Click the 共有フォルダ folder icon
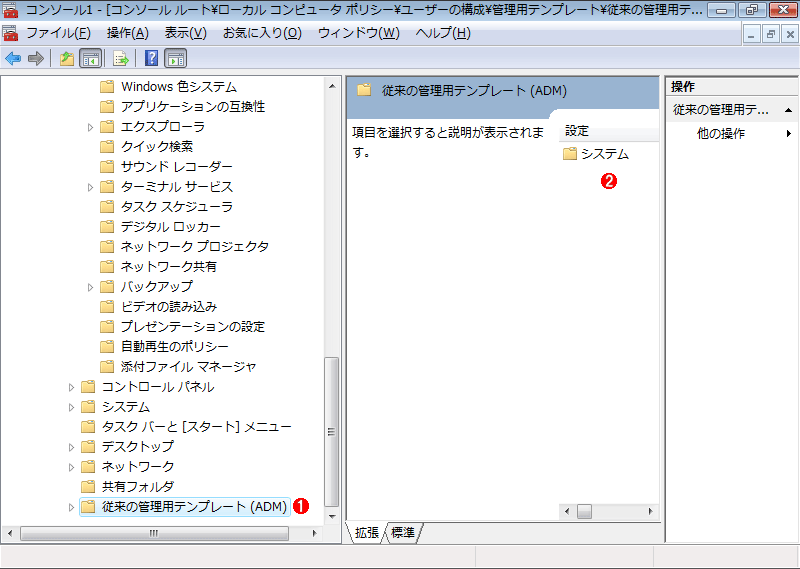This screenshot has width=800, height=569. coord(88,486)
